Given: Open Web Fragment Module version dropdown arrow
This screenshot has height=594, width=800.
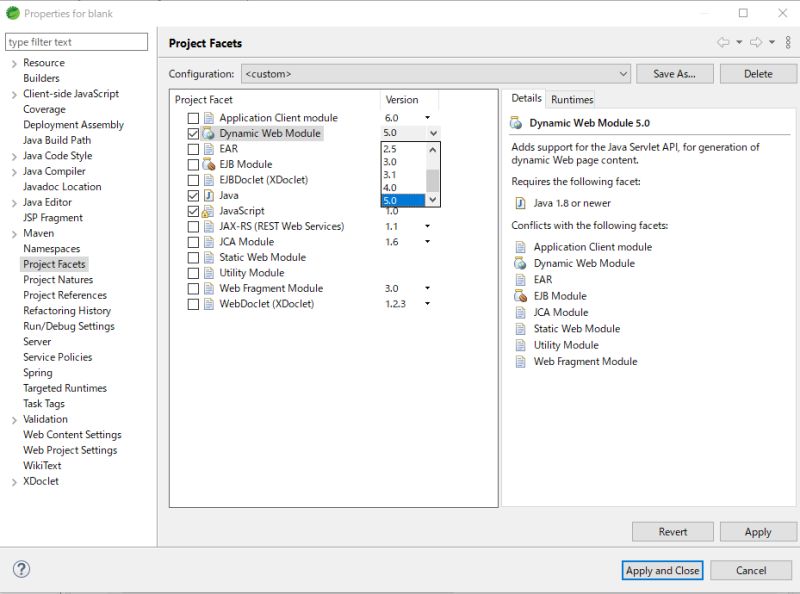Looking at the screenshot, I should (428, 288).
